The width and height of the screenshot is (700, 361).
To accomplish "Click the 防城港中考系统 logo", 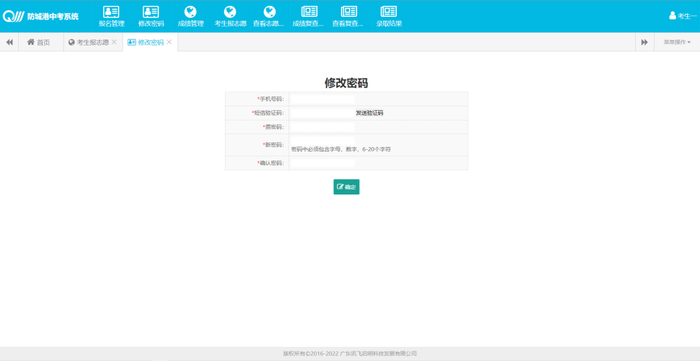I will pos(41,16).
